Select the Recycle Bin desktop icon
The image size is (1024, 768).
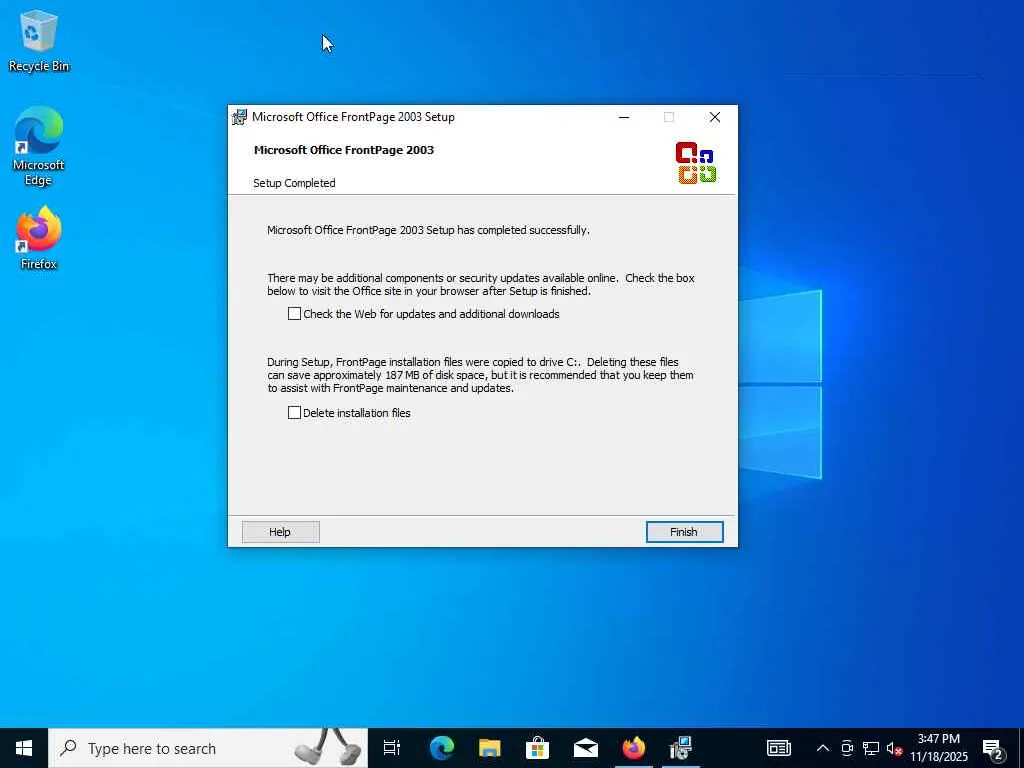click(39, 40)
